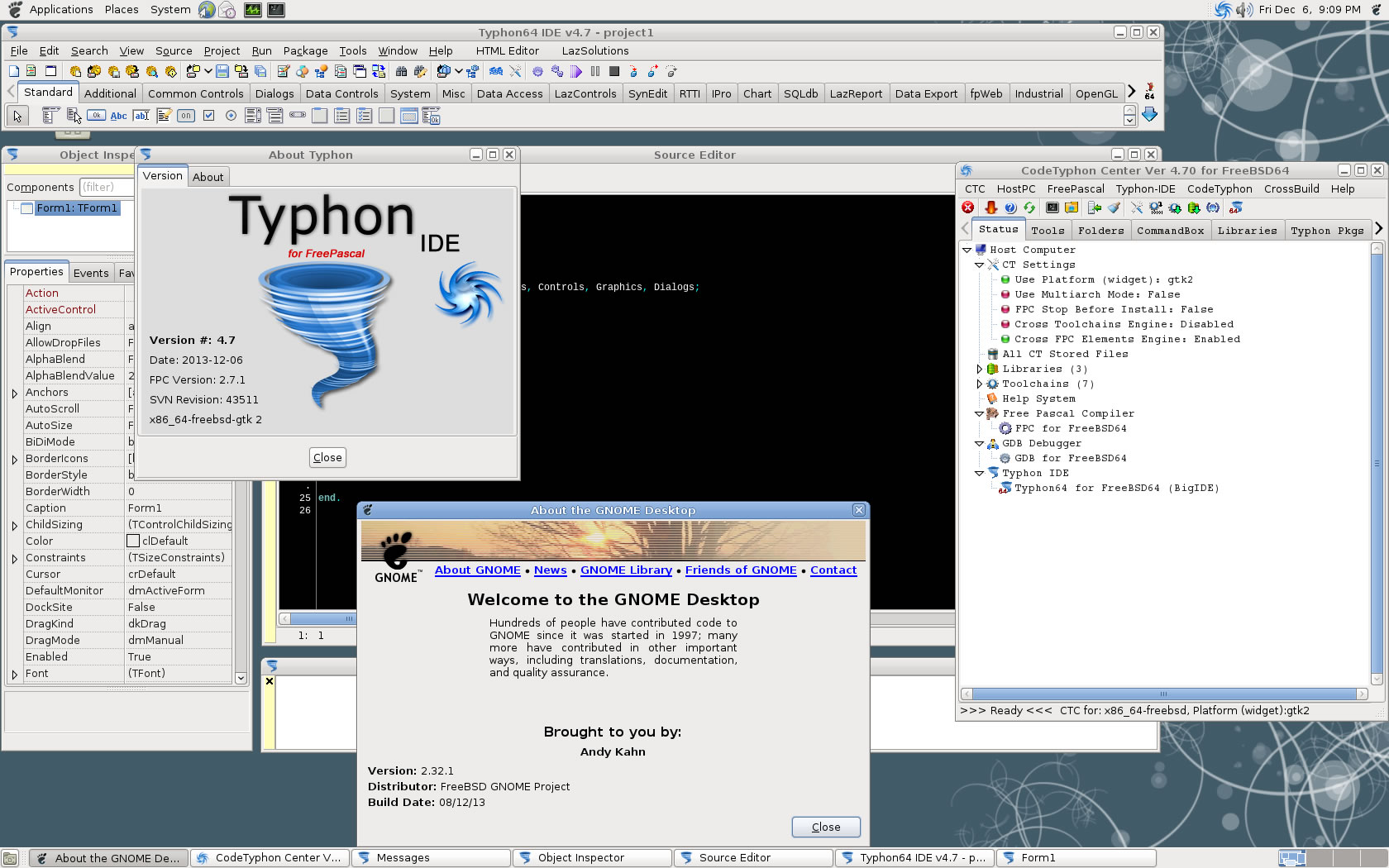This screenshot has height=868, width=1389.
Task: Click the Step Into debug icon
Action: [633, 72]
